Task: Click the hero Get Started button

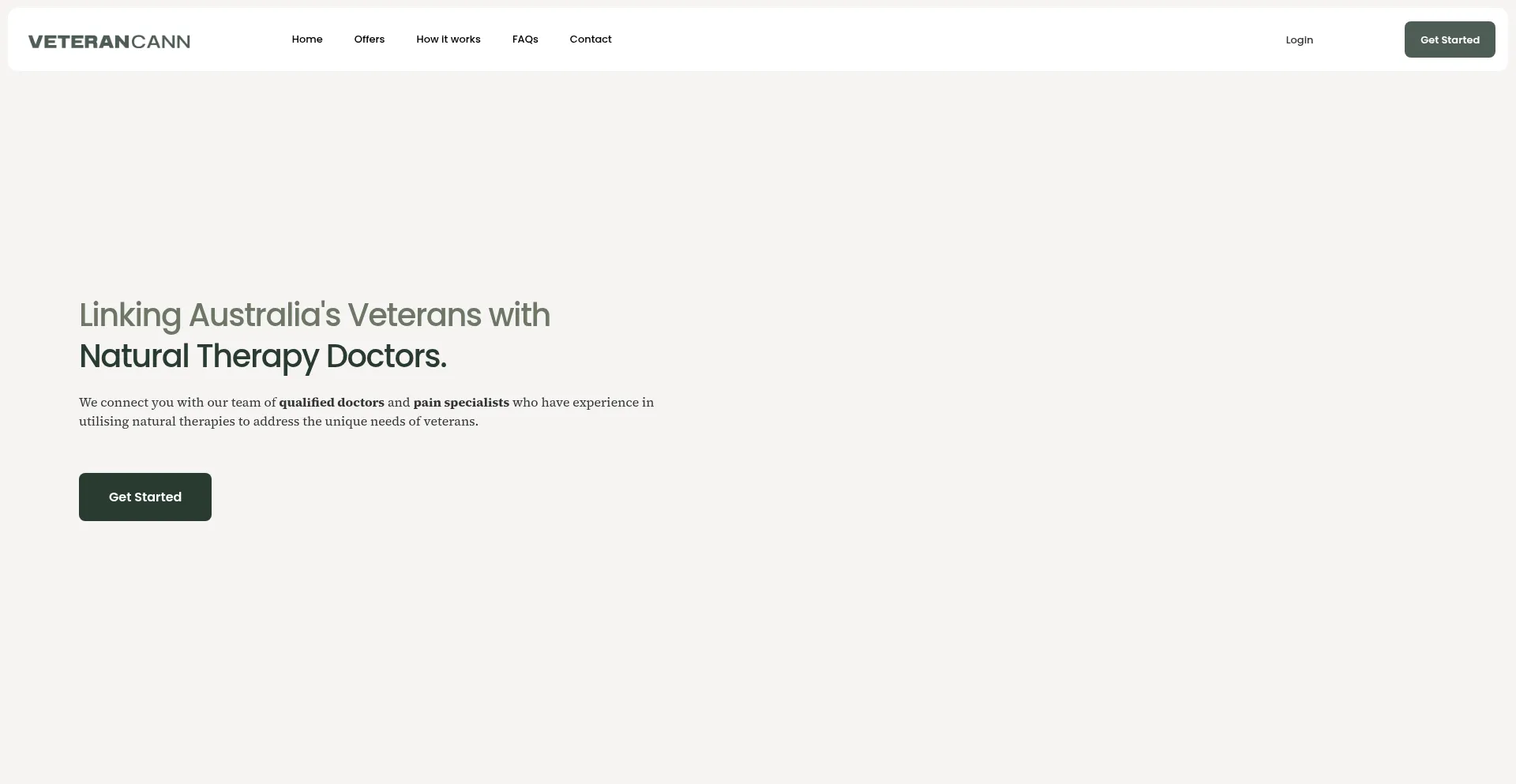Action: point(145,497)
